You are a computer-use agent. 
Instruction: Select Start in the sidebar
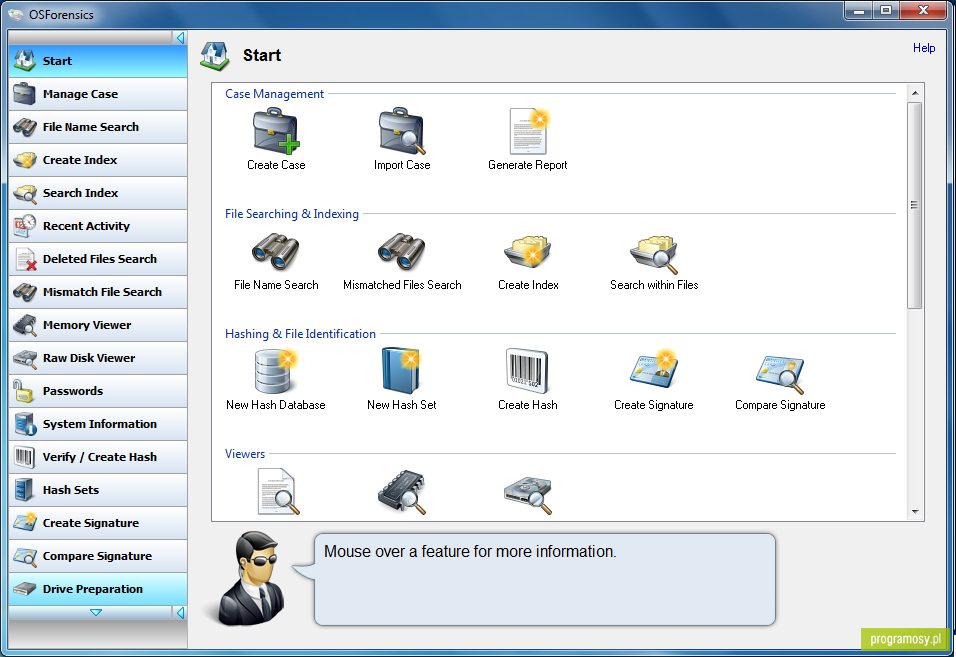[98, 61]
